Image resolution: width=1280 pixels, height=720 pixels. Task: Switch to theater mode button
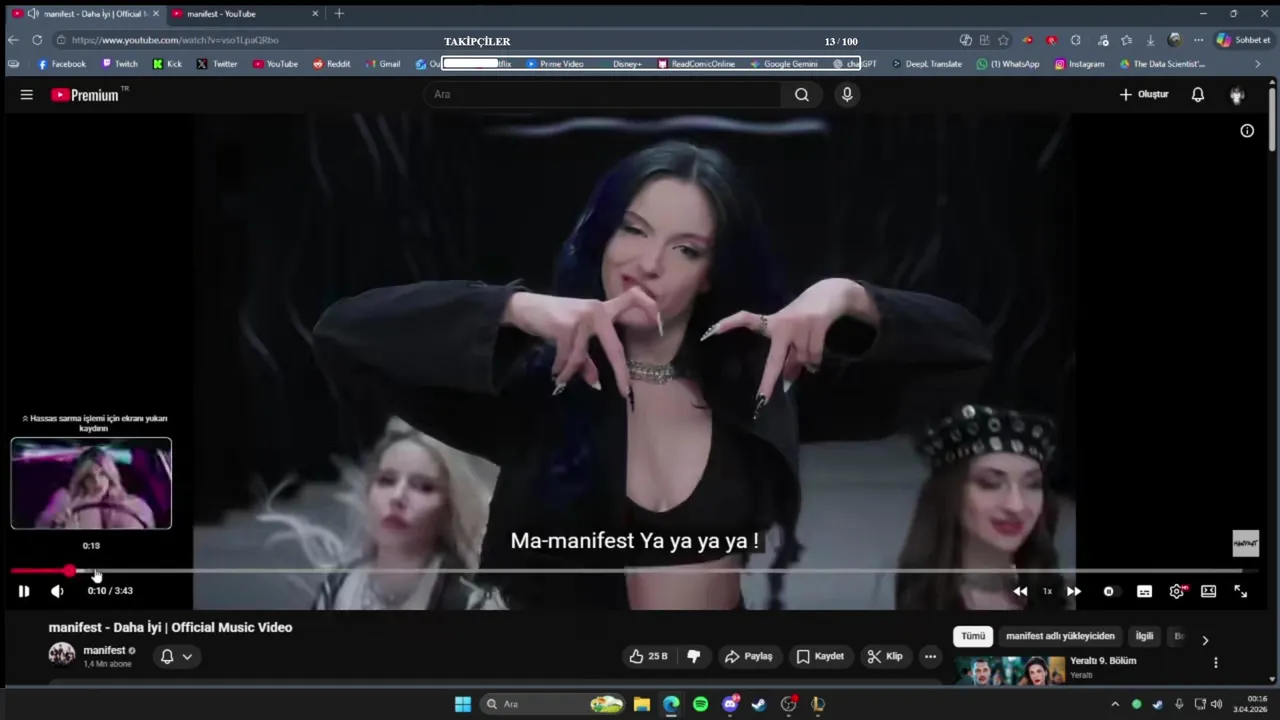tap(1208, 591)
